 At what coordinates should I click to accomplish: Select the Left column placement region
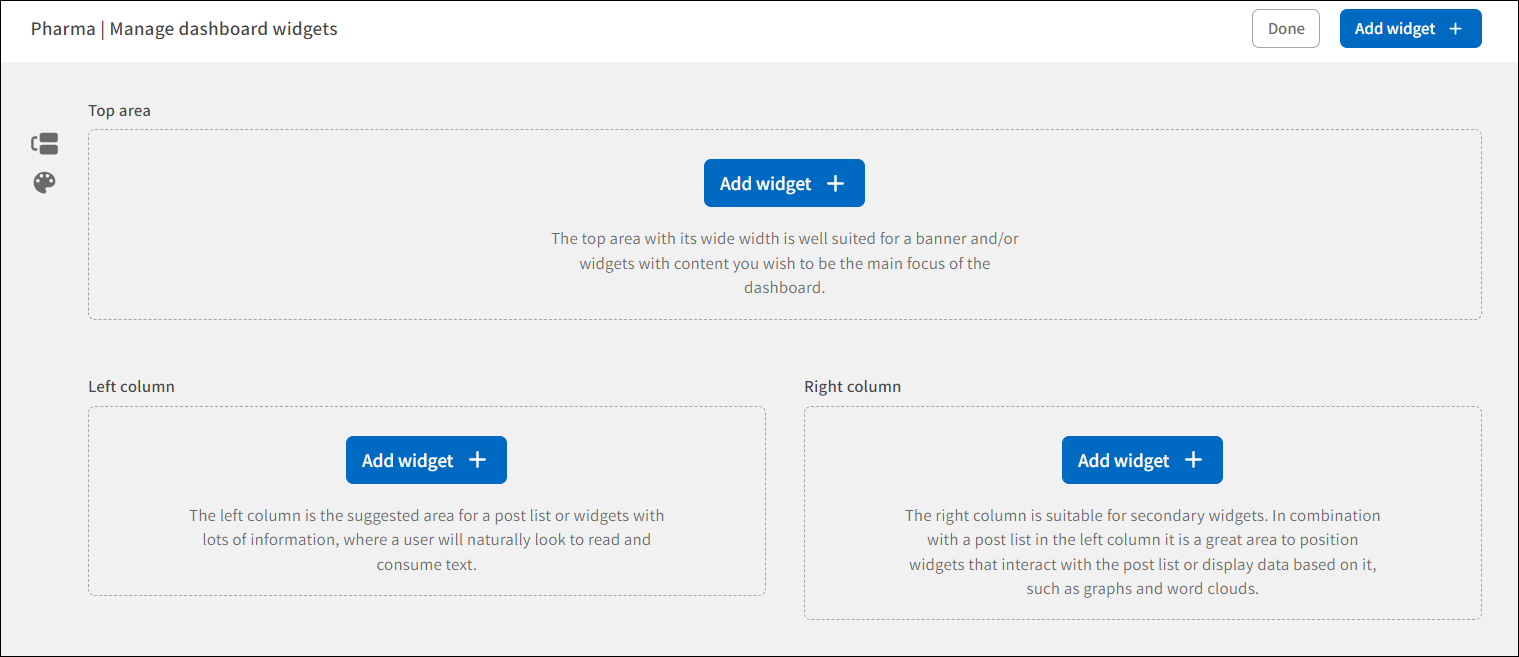point(426,500)
